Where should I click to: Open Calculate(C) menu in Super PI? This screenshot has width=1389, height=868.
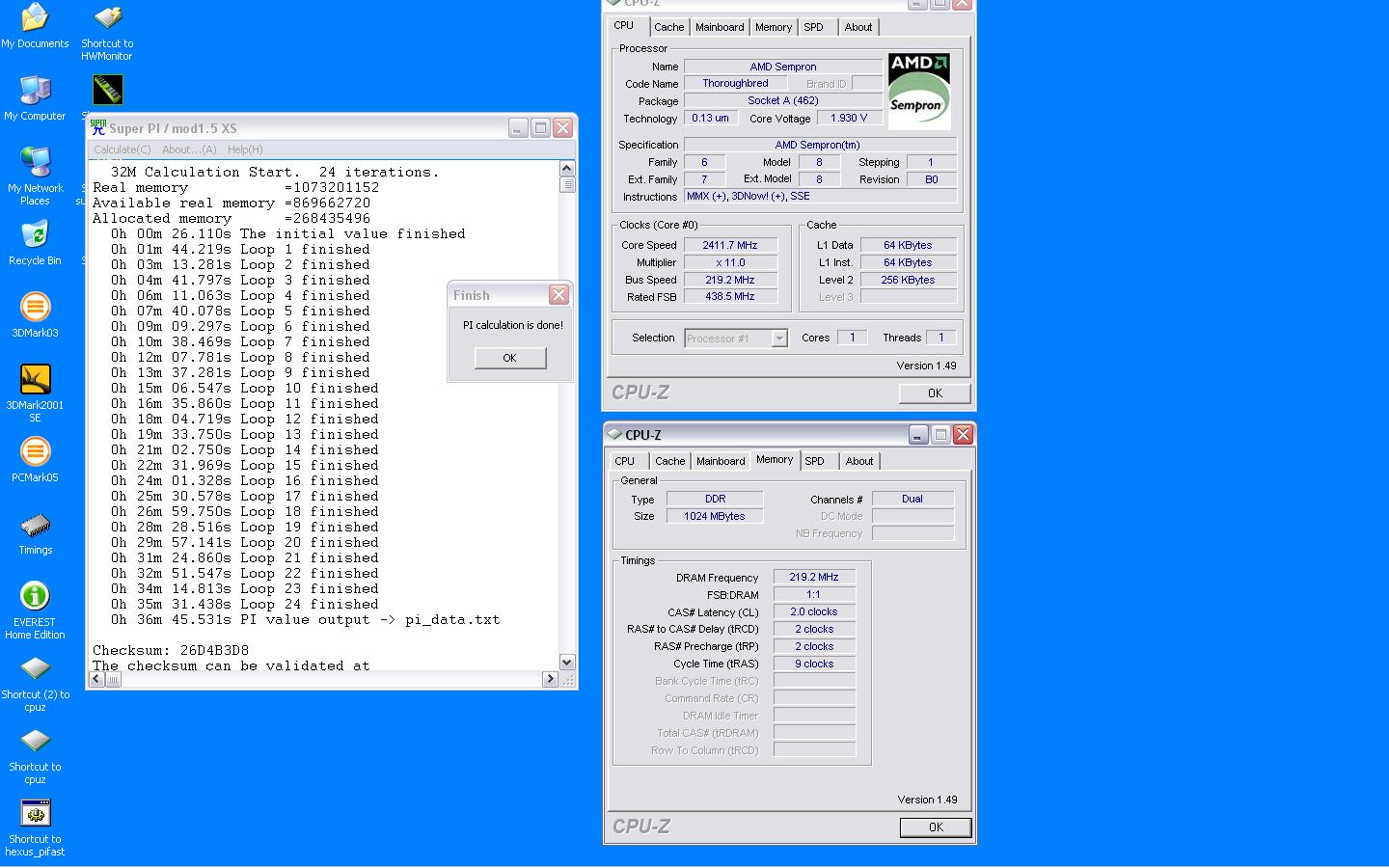[123, 149]
